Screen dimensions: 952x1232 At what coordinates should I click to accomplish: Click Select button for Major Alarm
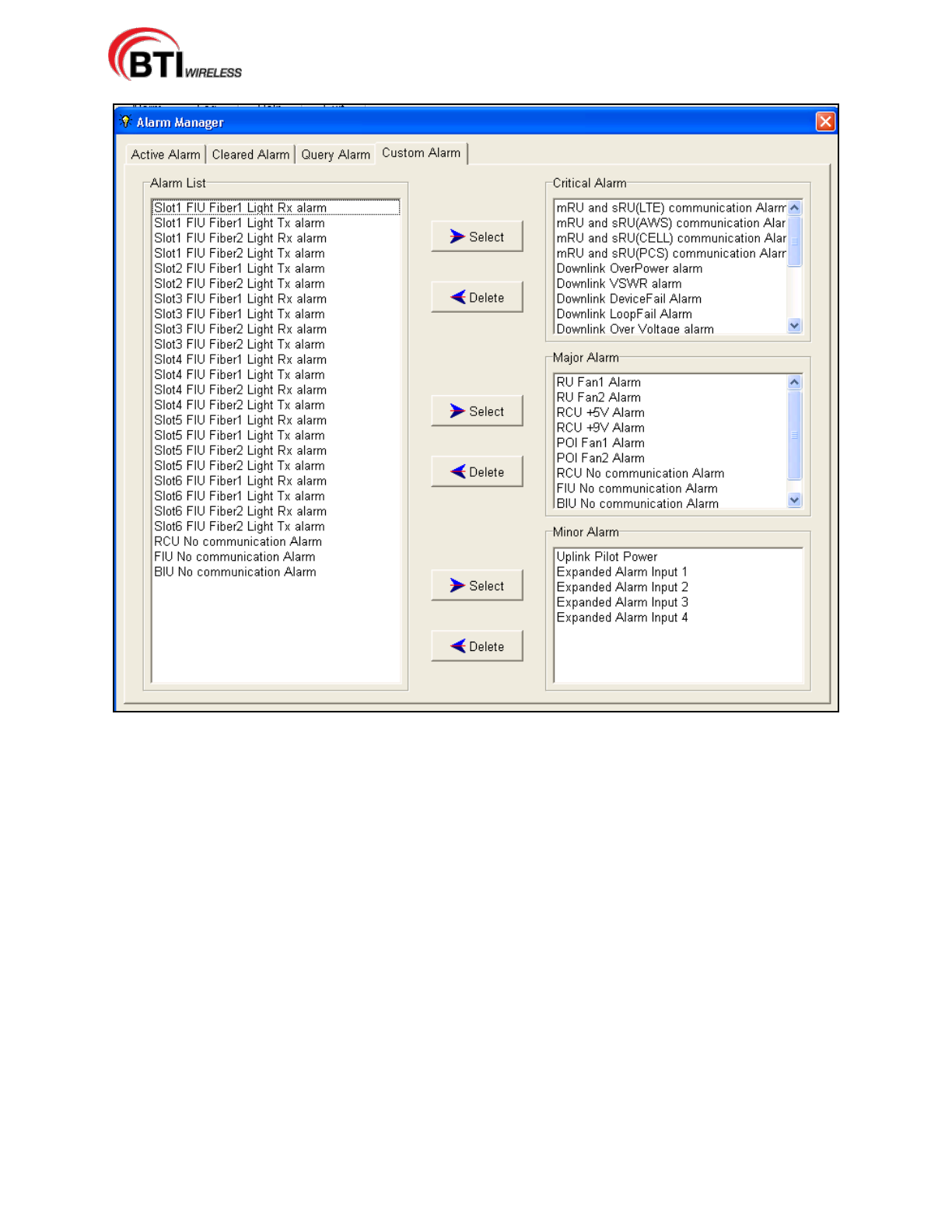pos(477,411)
